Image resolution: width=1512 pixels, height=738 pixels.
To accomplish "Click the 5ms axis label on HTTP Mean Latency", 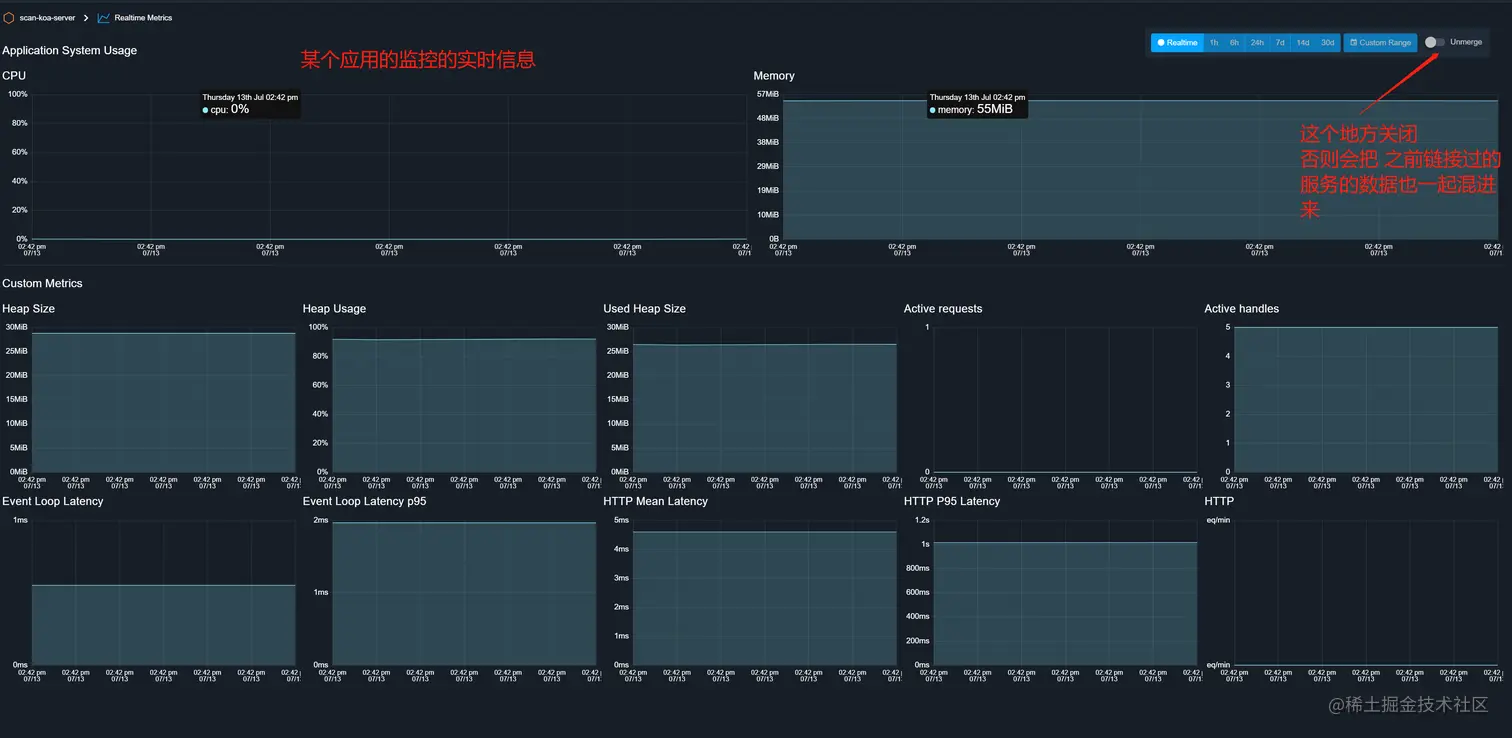I will (620, 520).
